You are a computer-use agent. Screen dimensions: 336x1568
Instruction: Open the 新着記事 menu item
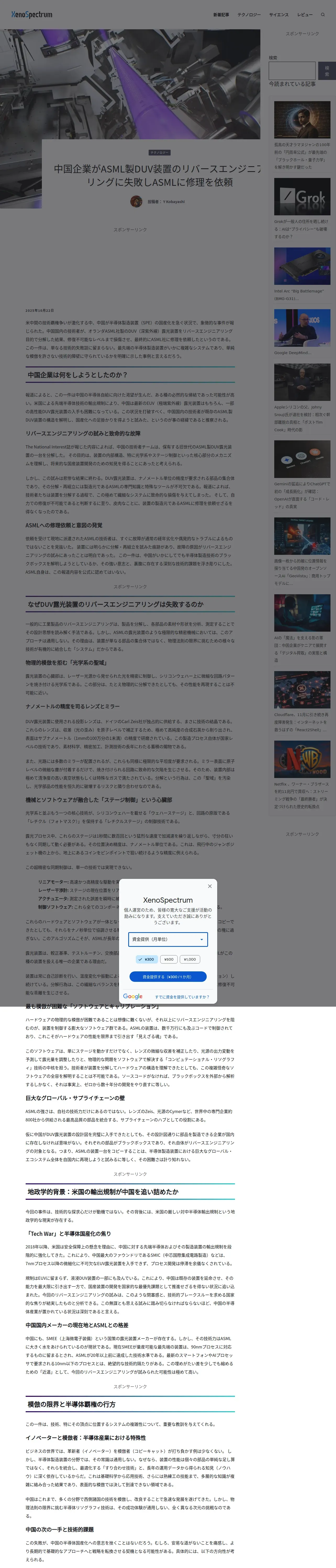pyautogui.click(x=221, y=15)
